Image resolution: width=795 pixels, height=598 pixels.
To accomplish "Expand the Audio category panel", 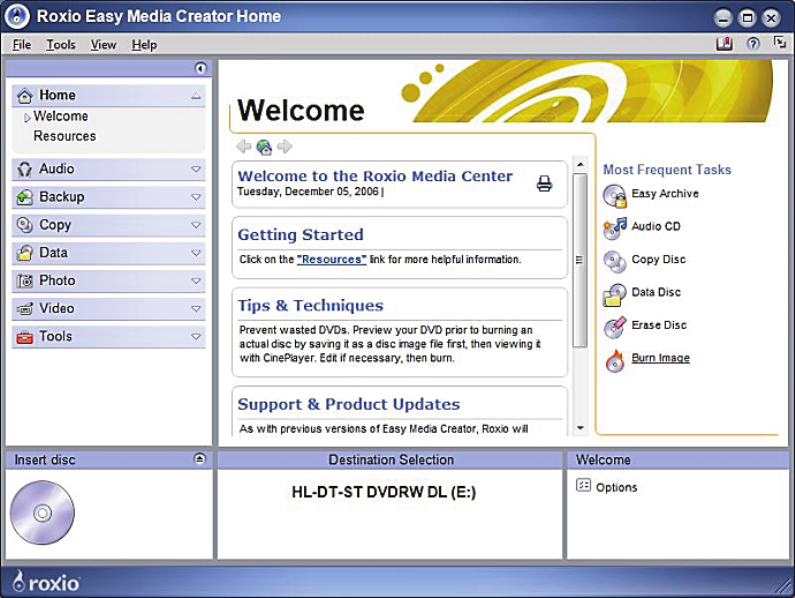I will tap(196, 170).
